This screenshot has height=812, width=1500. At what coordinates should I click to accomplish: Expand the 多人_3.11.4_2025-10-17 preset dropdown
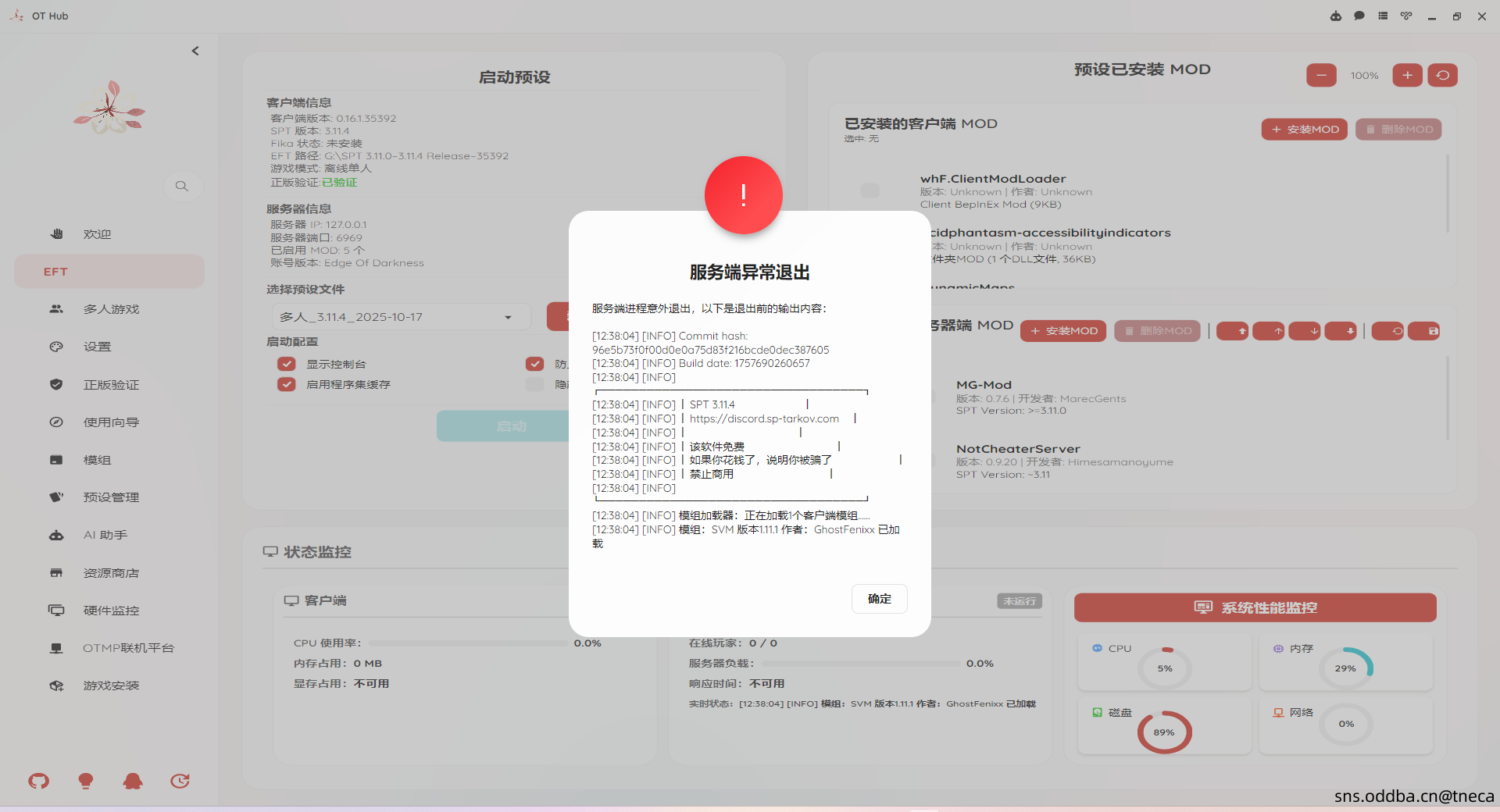click(508, 317)
